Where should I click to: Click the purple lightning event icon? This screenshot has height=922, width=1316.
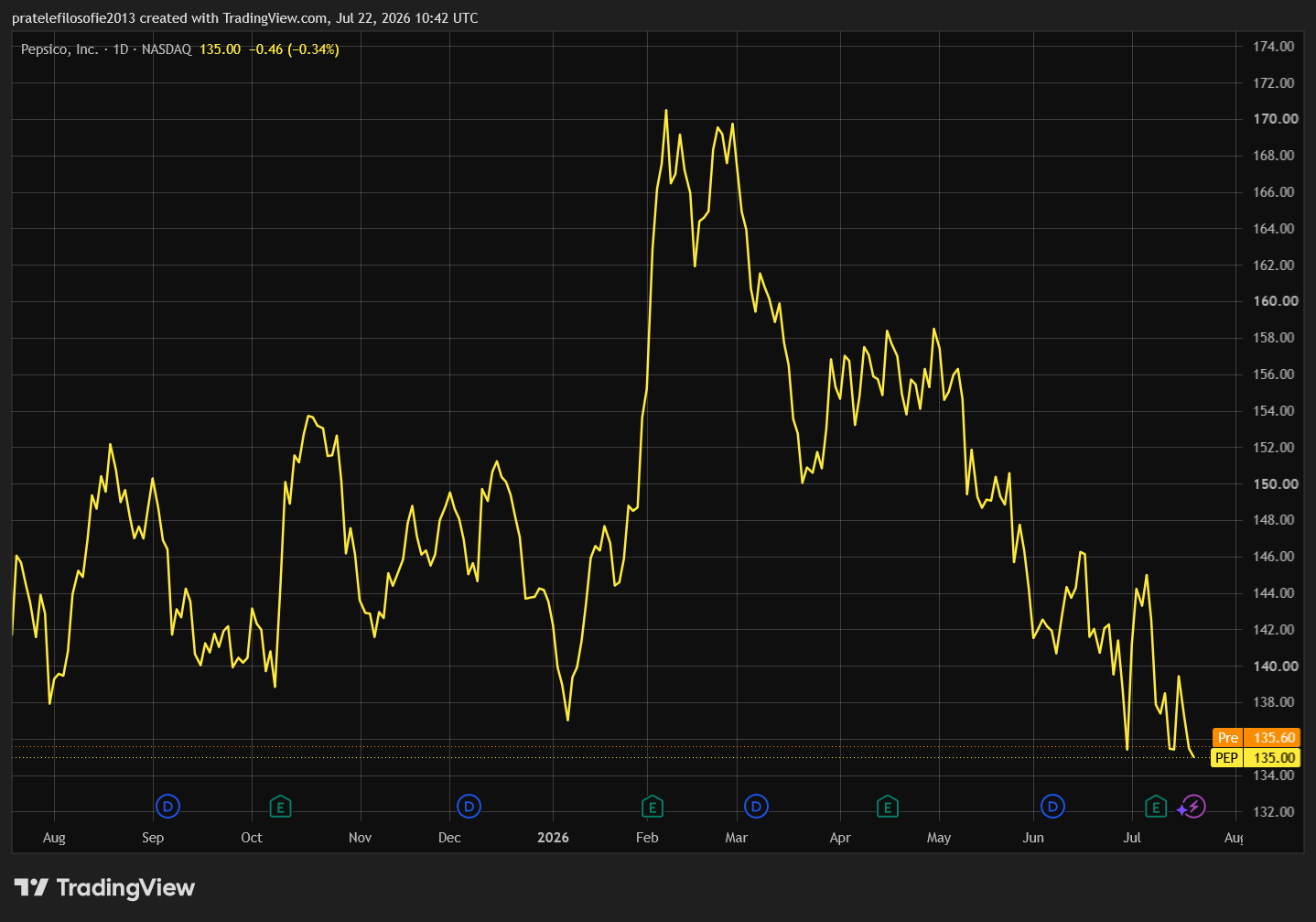pos(1192,807)
